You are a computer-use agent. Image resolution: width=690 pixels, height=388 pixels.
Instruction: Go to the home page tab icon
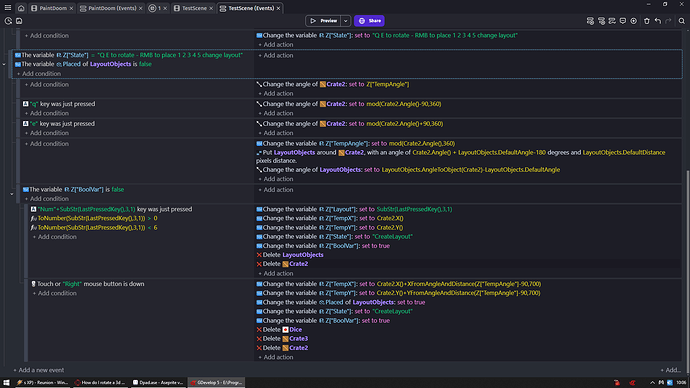tap(21, 8)
